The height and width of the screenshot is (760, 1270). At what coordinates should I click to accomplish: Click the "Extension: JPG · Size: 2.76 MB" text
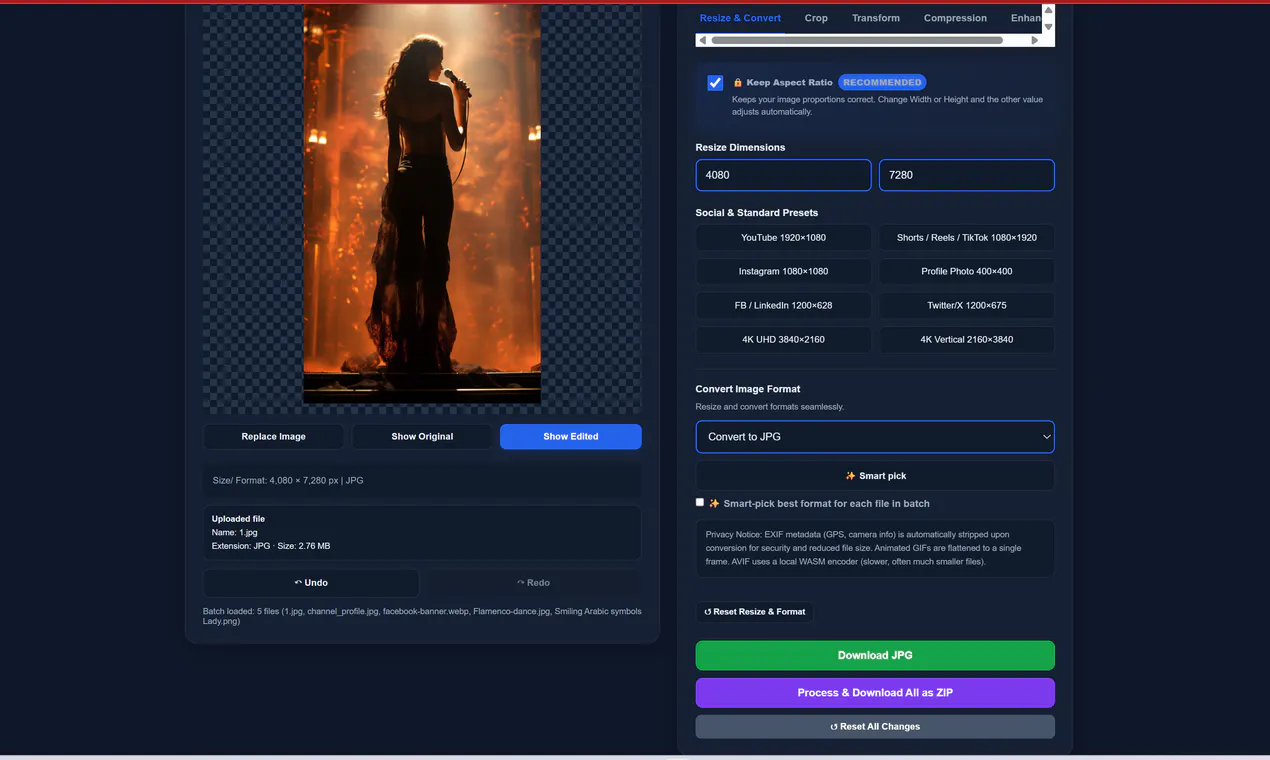click(271, 546)
